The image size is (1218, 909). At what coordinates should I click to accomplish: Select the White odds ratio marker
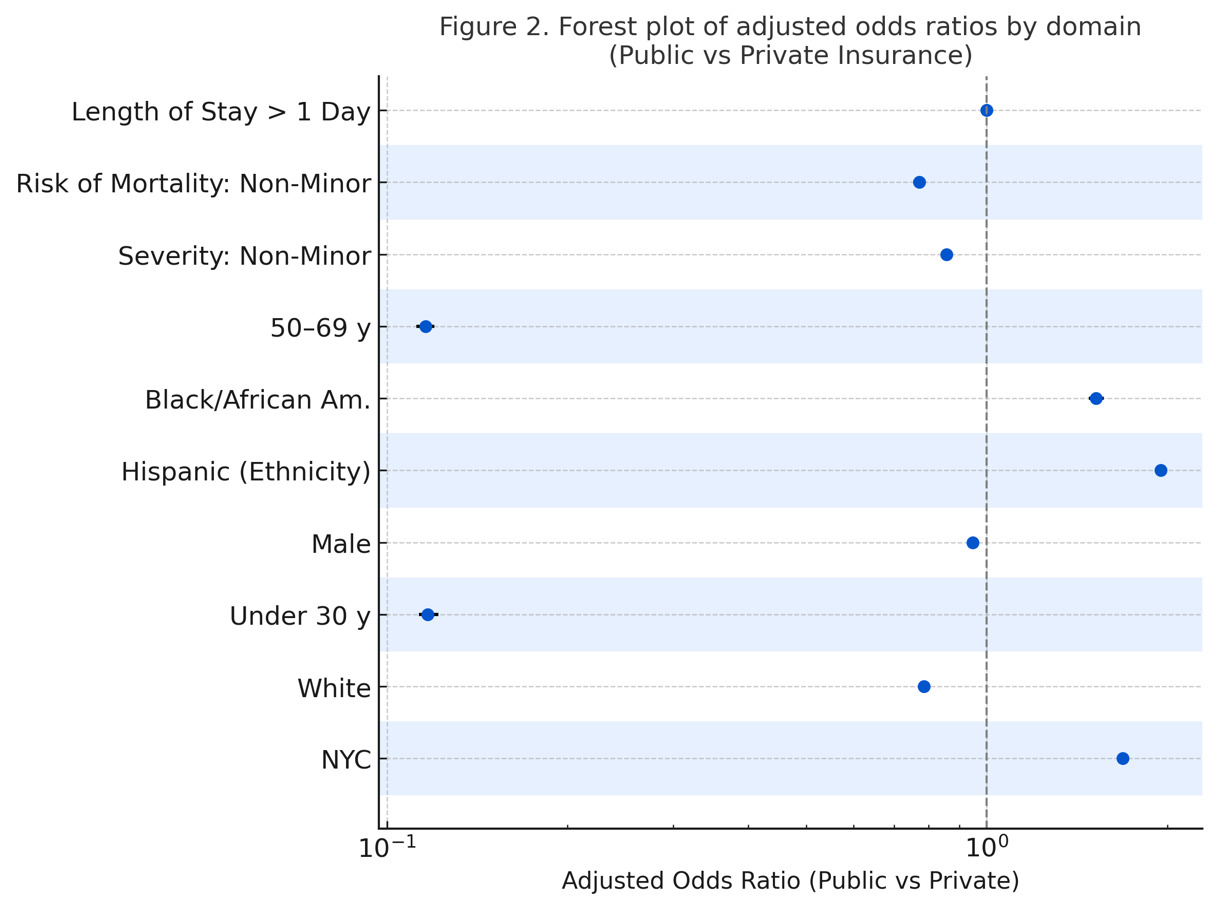(923, 687)
